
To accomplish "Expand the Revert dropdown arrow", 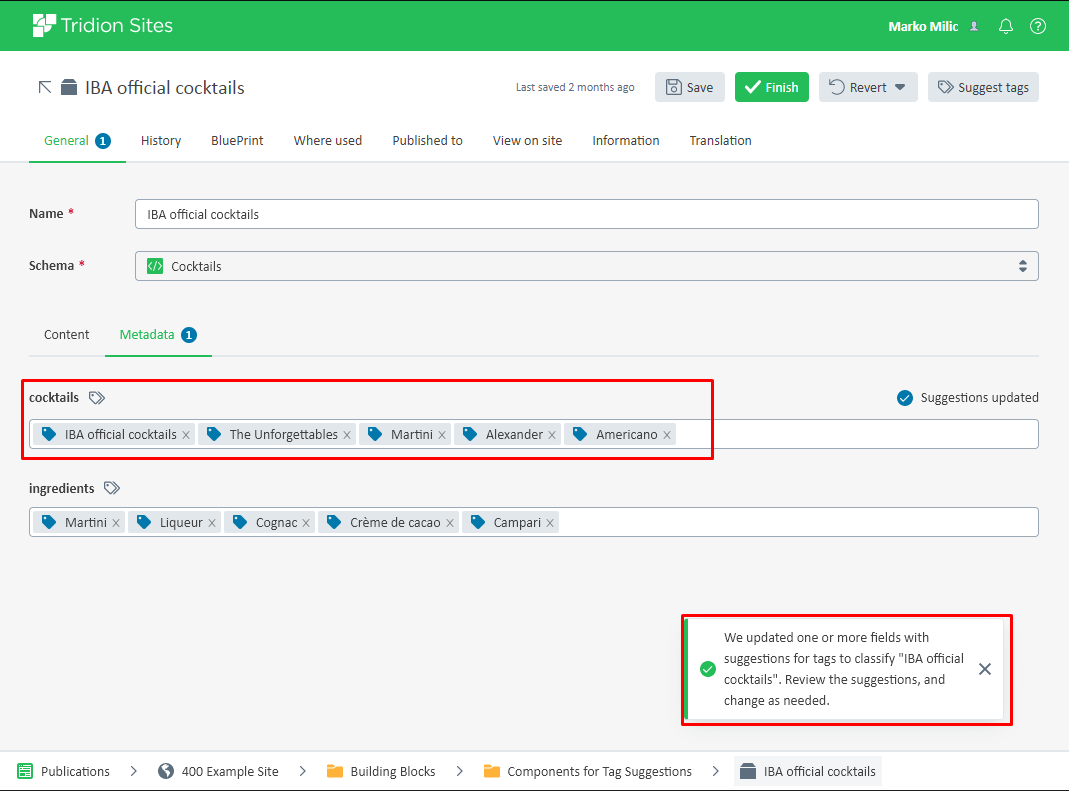I will coord(900,87).
